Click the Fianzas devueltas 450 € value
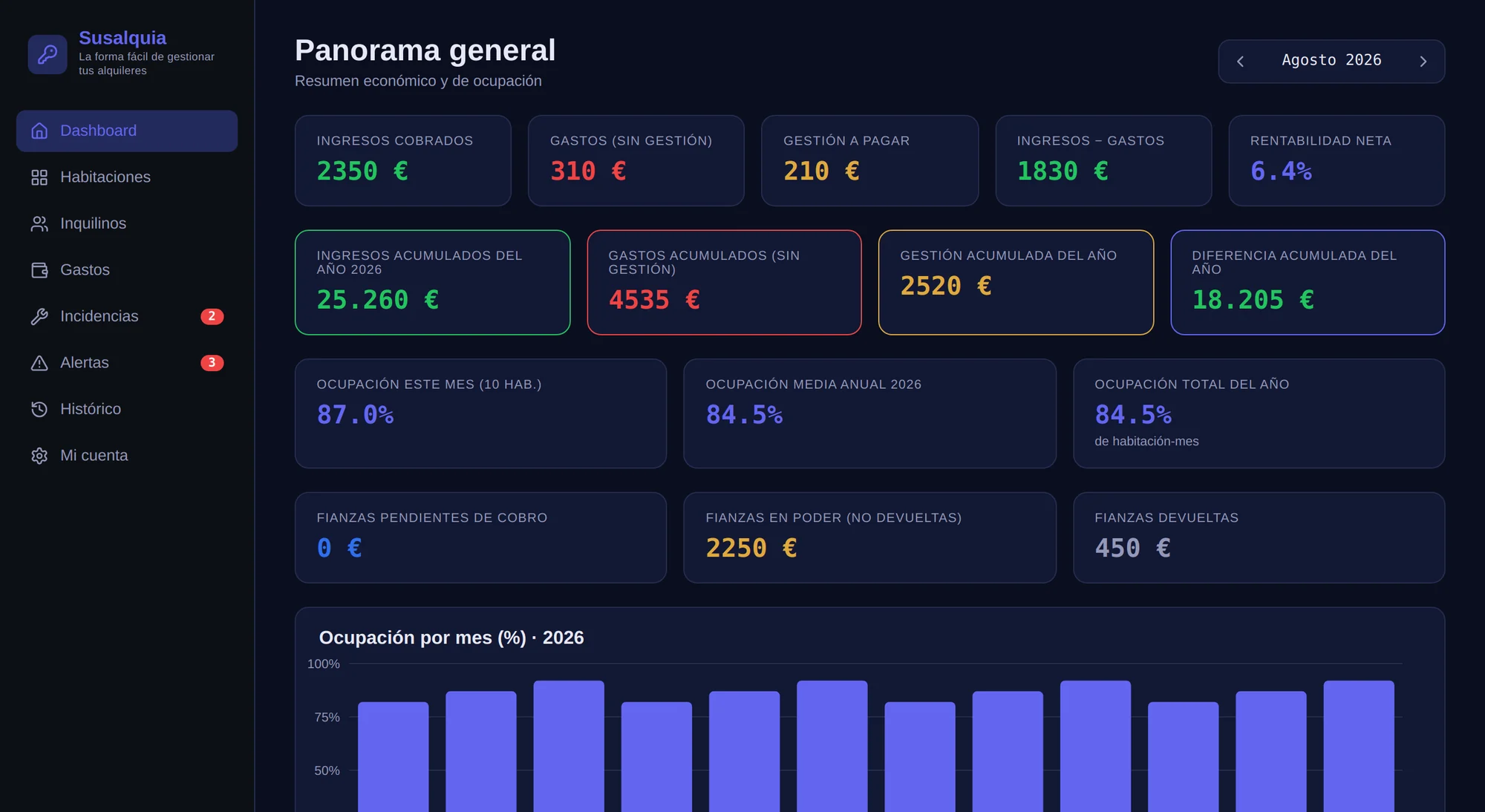 click(1132, 549)
